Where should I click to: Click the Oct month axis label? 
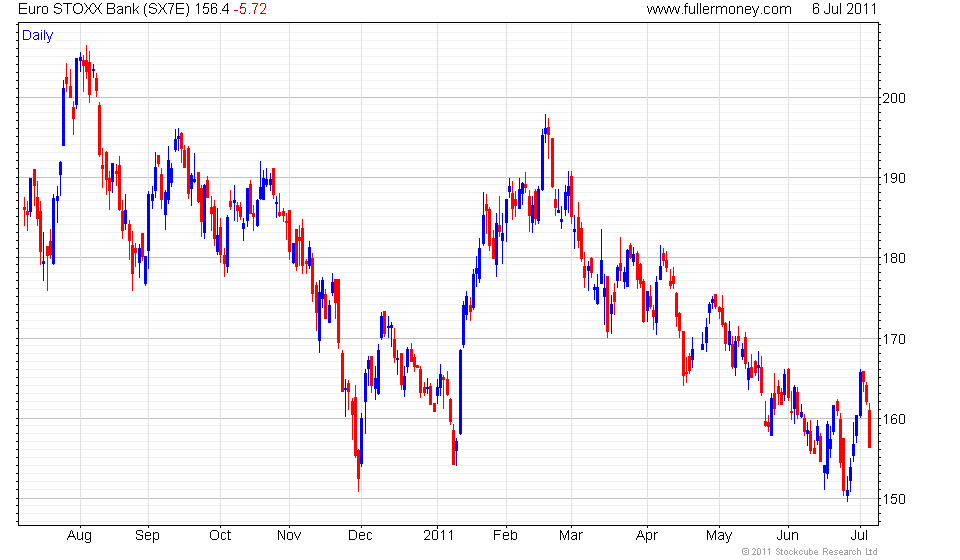click(x=220, y=536)
